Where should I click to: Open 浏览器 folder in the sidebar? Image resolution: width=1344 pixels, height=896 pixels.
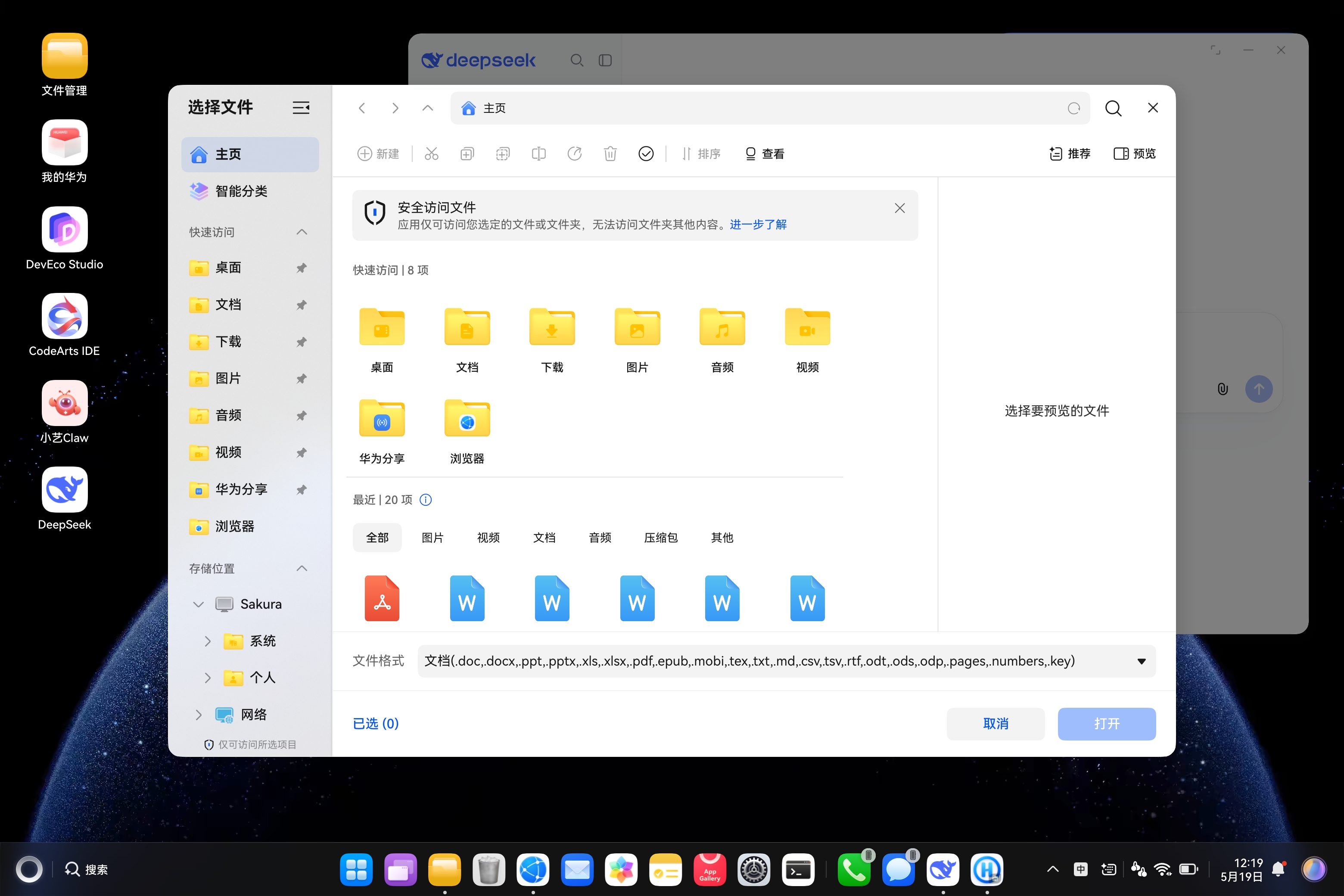point(250,526)
